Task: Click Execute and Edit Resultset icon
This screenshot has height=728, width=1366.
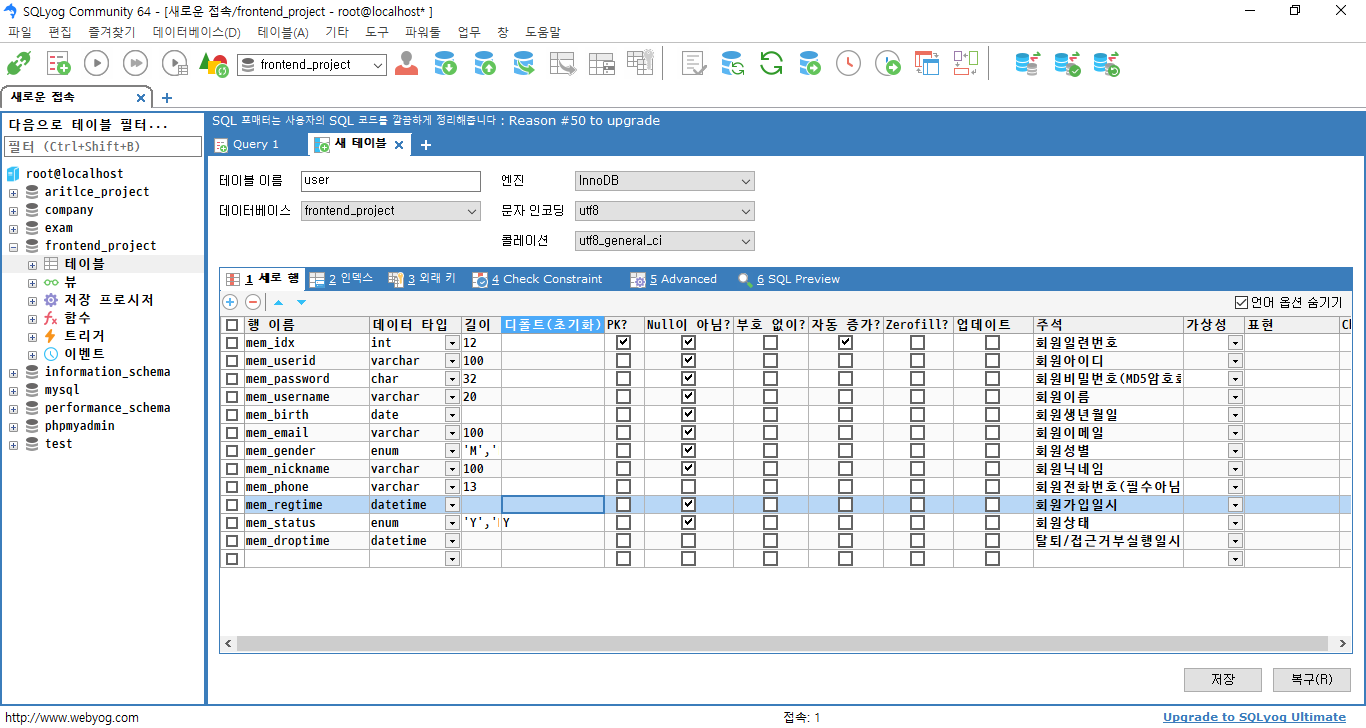Action: click(x=175, y=64)
